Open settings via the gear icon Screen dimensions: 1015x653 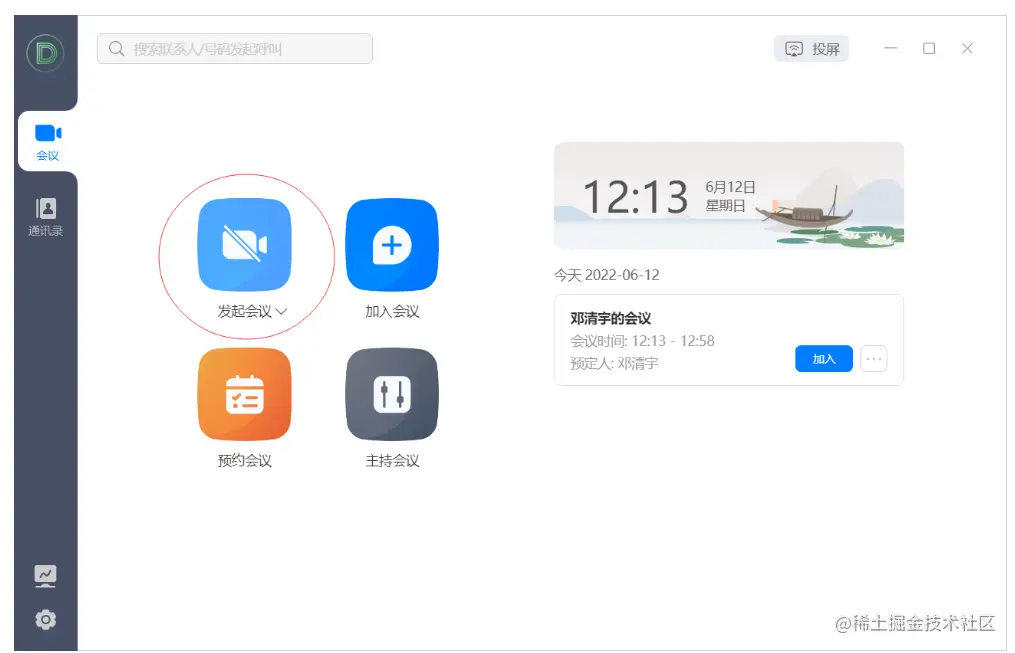46,620
